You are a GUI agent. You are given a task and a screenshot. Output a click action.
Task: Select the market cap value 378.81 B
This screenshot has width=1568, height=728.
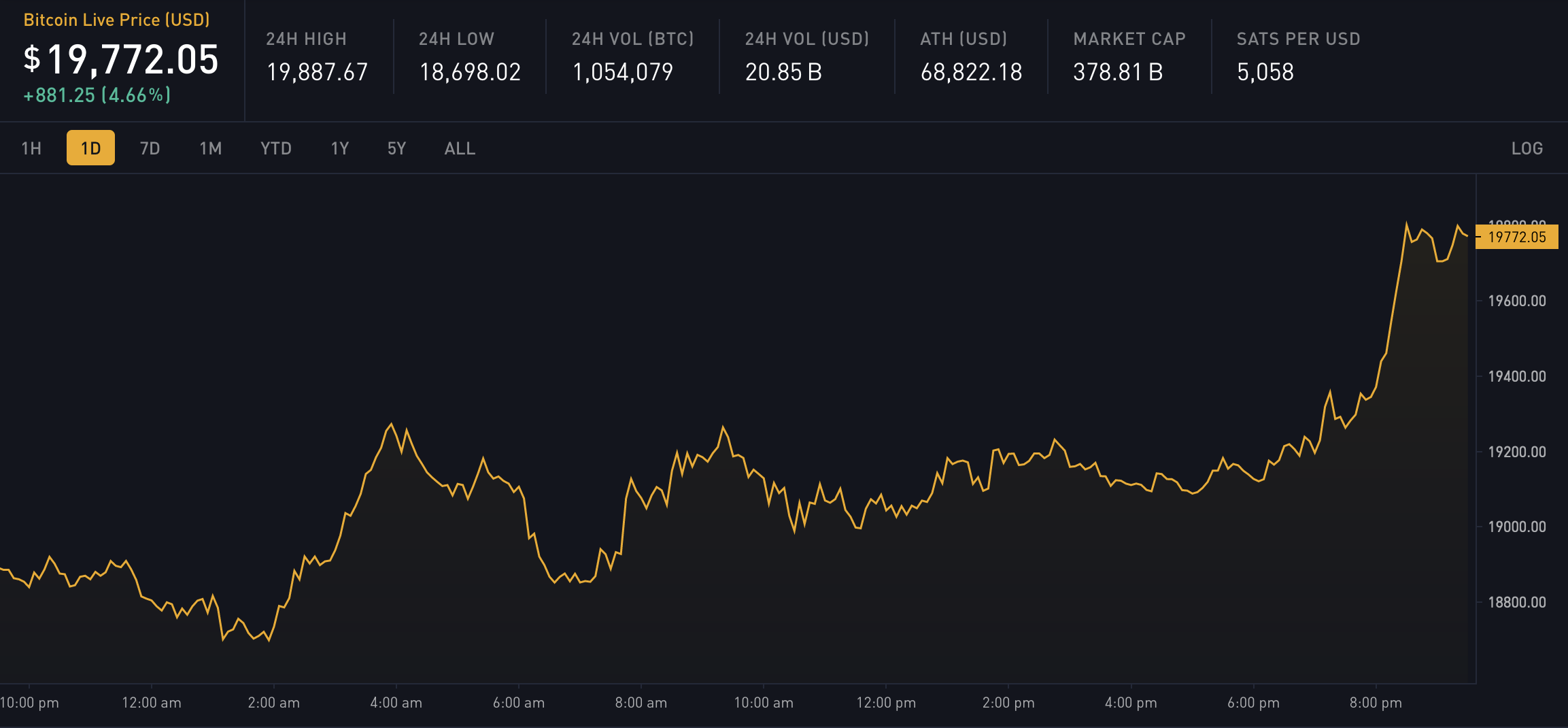coord(1118,71)
